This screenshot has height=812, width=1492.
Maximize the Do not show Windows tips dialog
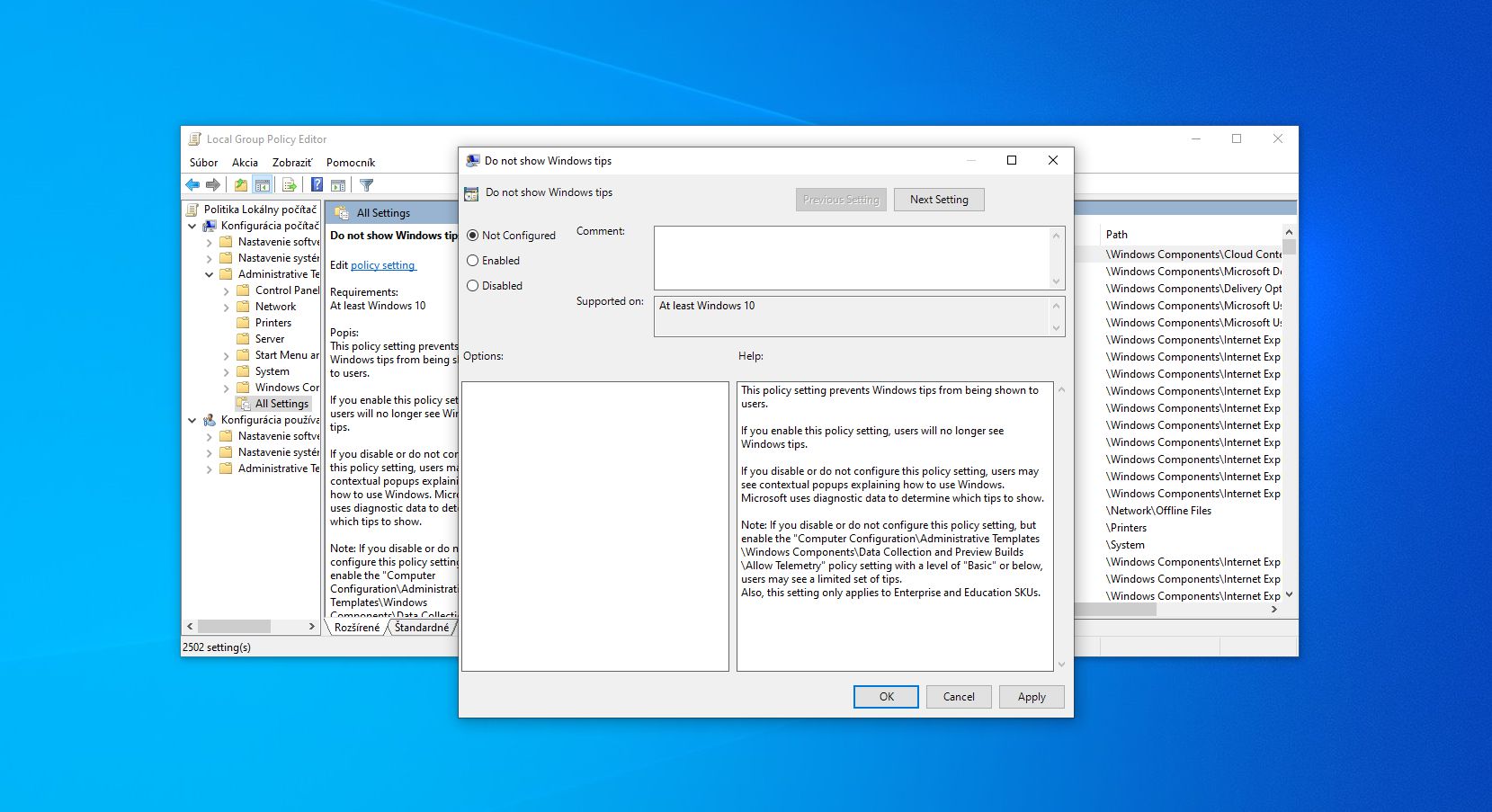point(1012,160)
